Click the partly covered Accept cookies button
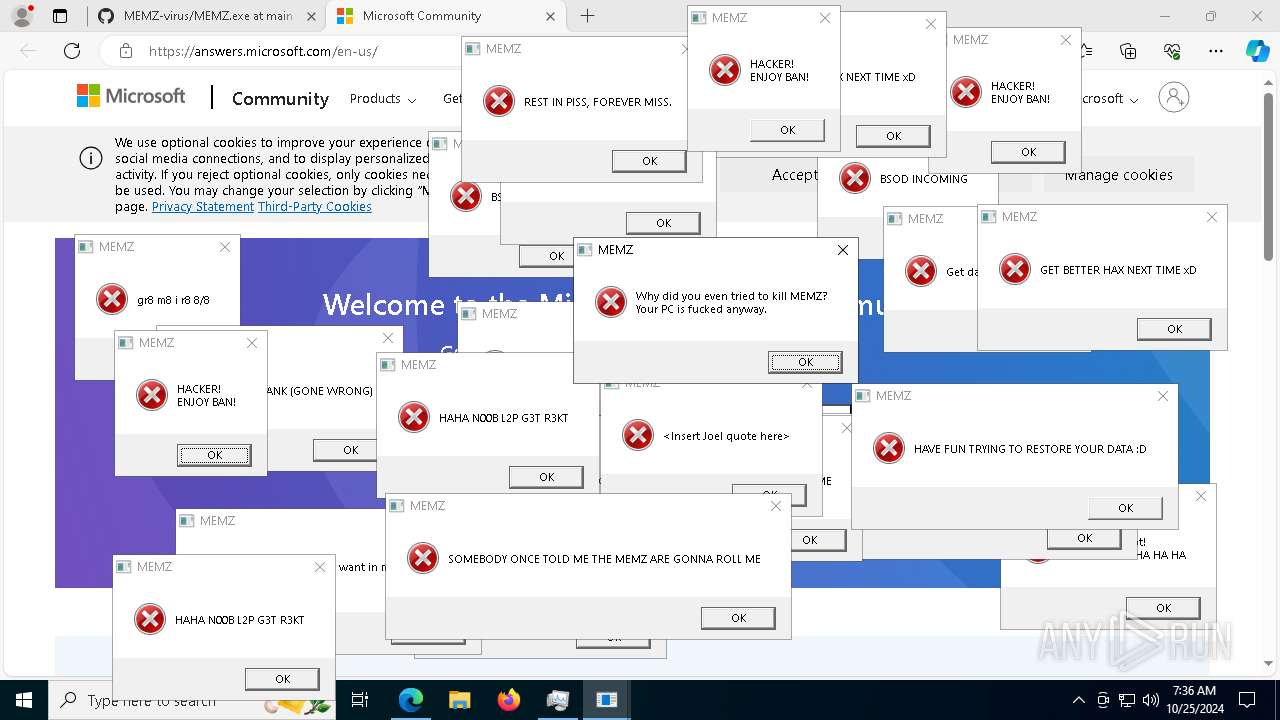The image size is (1280, 720). [x=768, y=175]
